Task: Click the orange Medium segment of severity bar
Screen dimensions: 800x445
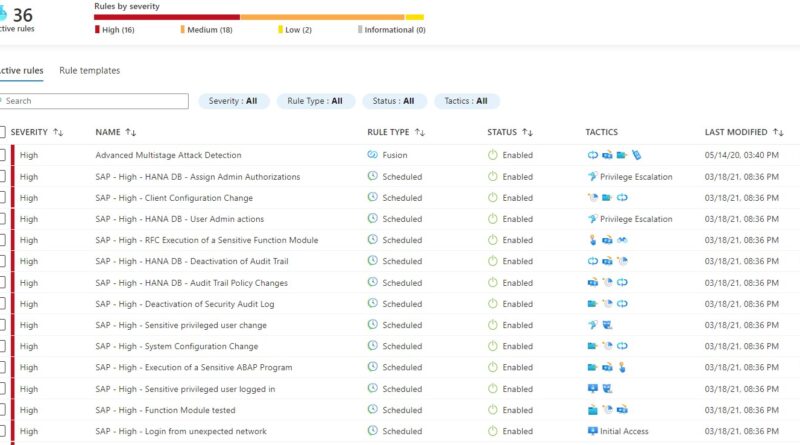Action: pyautogui.click(x=322, y=17)
